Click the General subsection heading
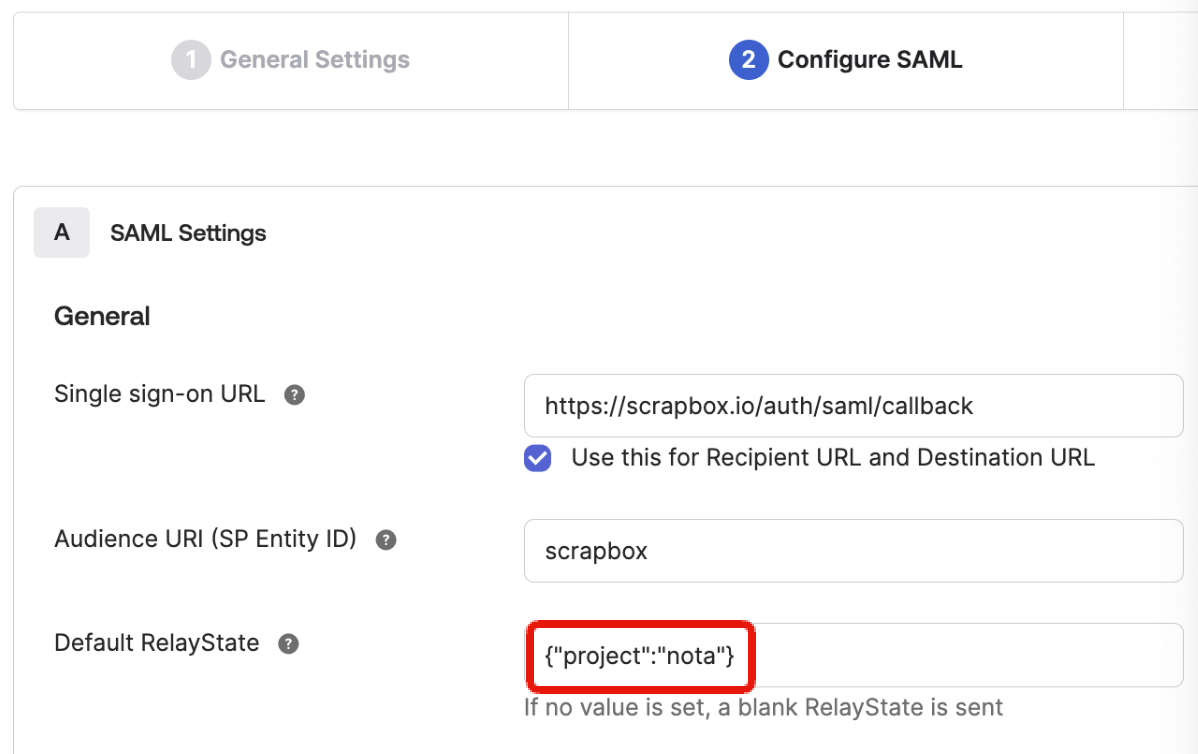 102,317
